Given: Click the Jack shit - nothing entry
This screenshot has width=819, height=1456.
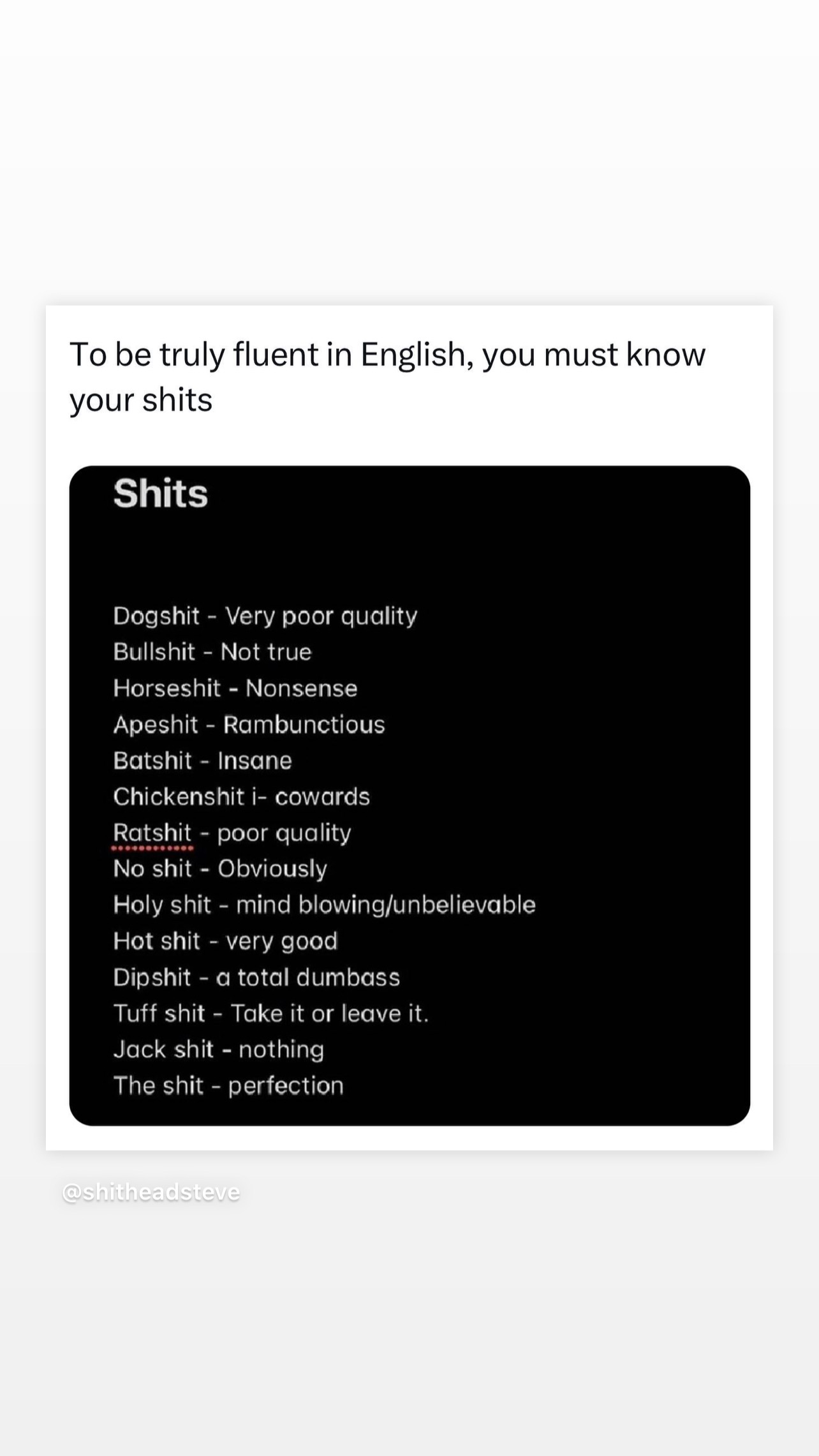Looking at the screenshot, I should coord(219,1050).
